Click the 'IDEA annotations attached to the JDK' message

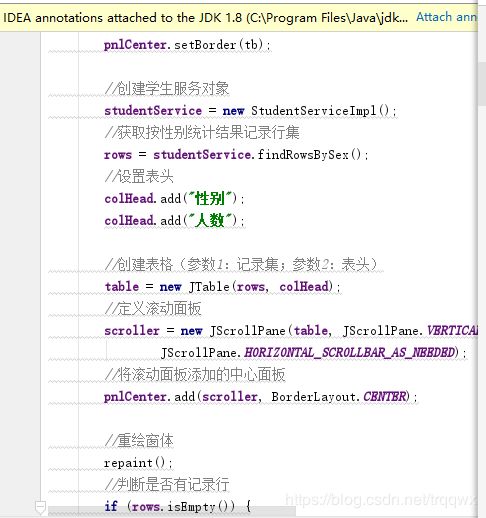pos(205,17)
